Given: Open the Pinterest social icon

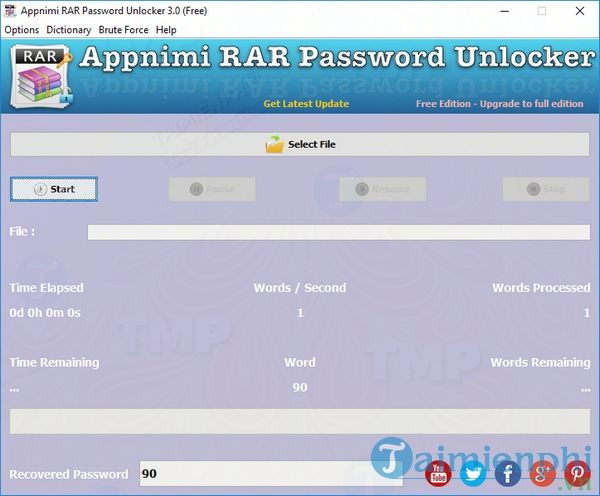Looking at the screenshot, I should click(577, 473).
